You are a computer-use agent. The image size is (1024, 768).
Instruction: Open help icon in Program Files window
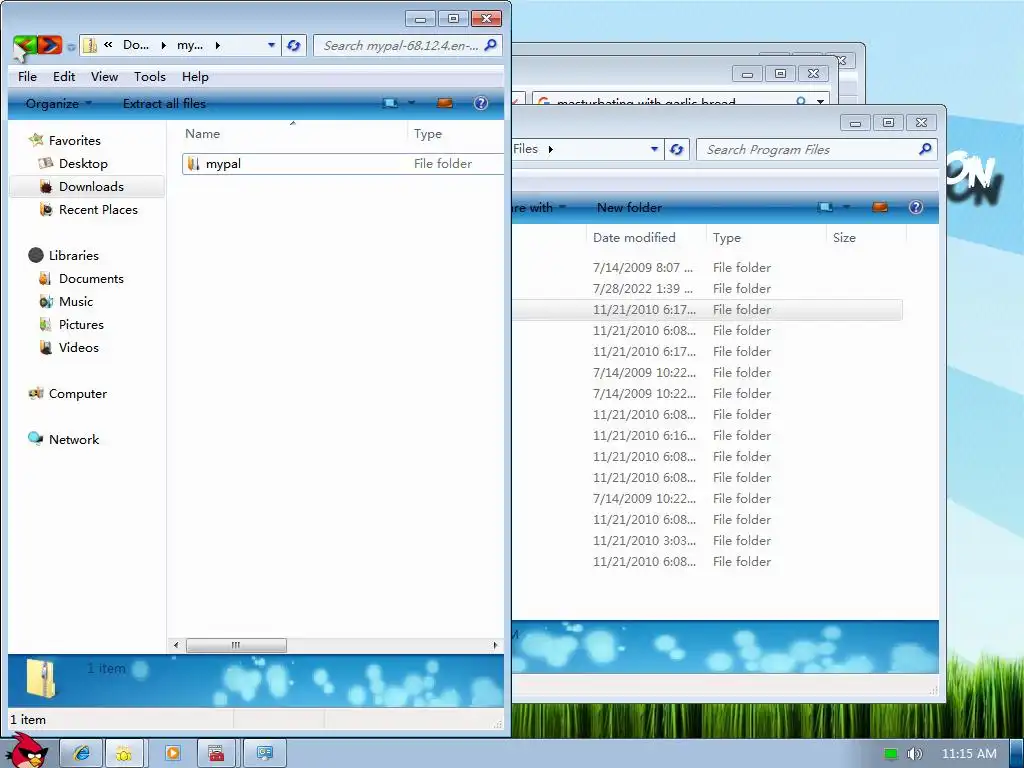click(916, 207)
